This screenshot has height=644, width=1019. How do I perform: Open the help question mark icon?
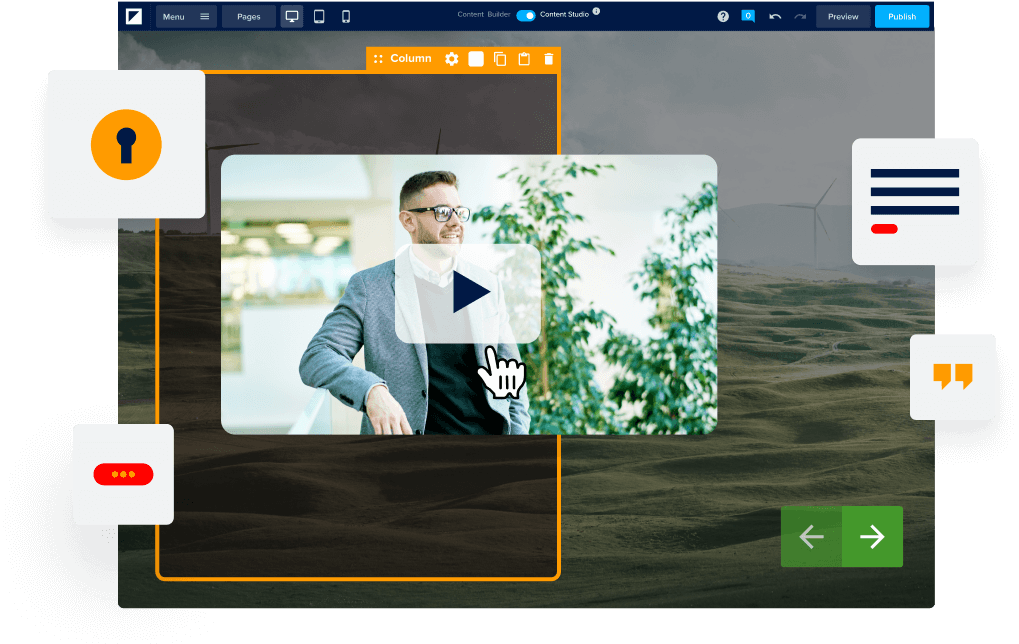(x=723, y=16)
